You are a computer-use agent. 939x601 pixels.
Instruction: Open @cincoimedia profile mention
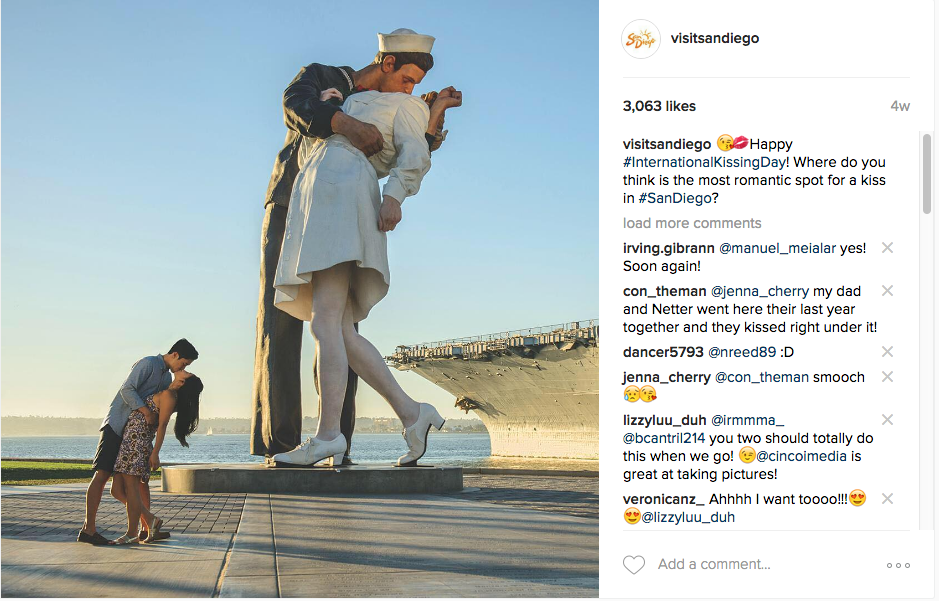(801, 456)
